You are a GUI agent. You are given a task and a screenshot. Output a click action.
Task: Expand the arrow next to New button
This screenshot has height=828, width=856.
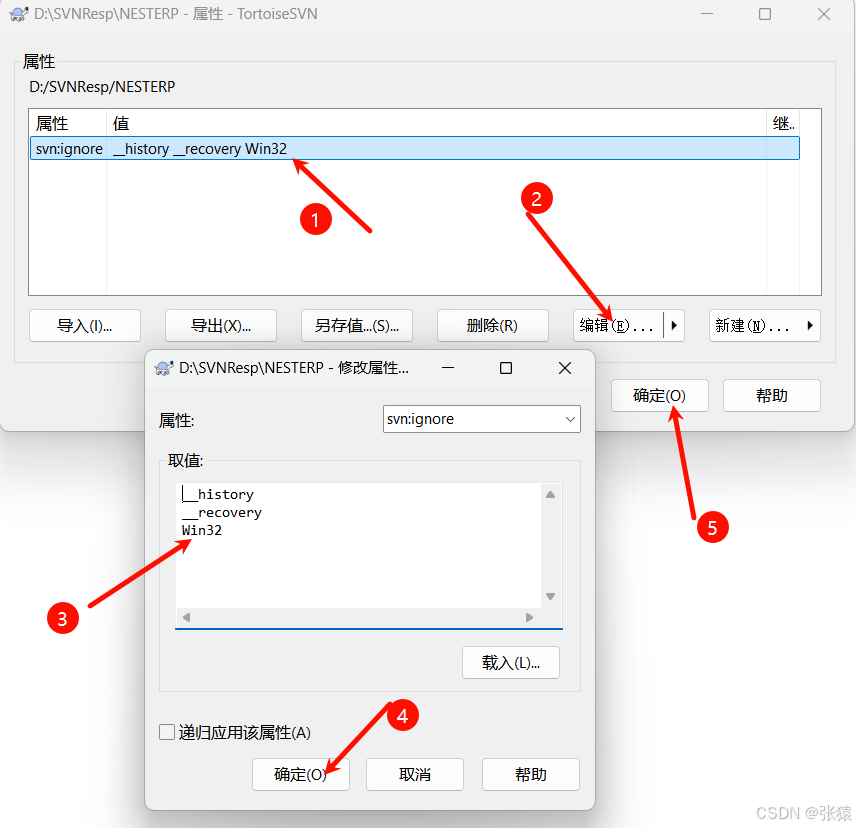point(810,326)
